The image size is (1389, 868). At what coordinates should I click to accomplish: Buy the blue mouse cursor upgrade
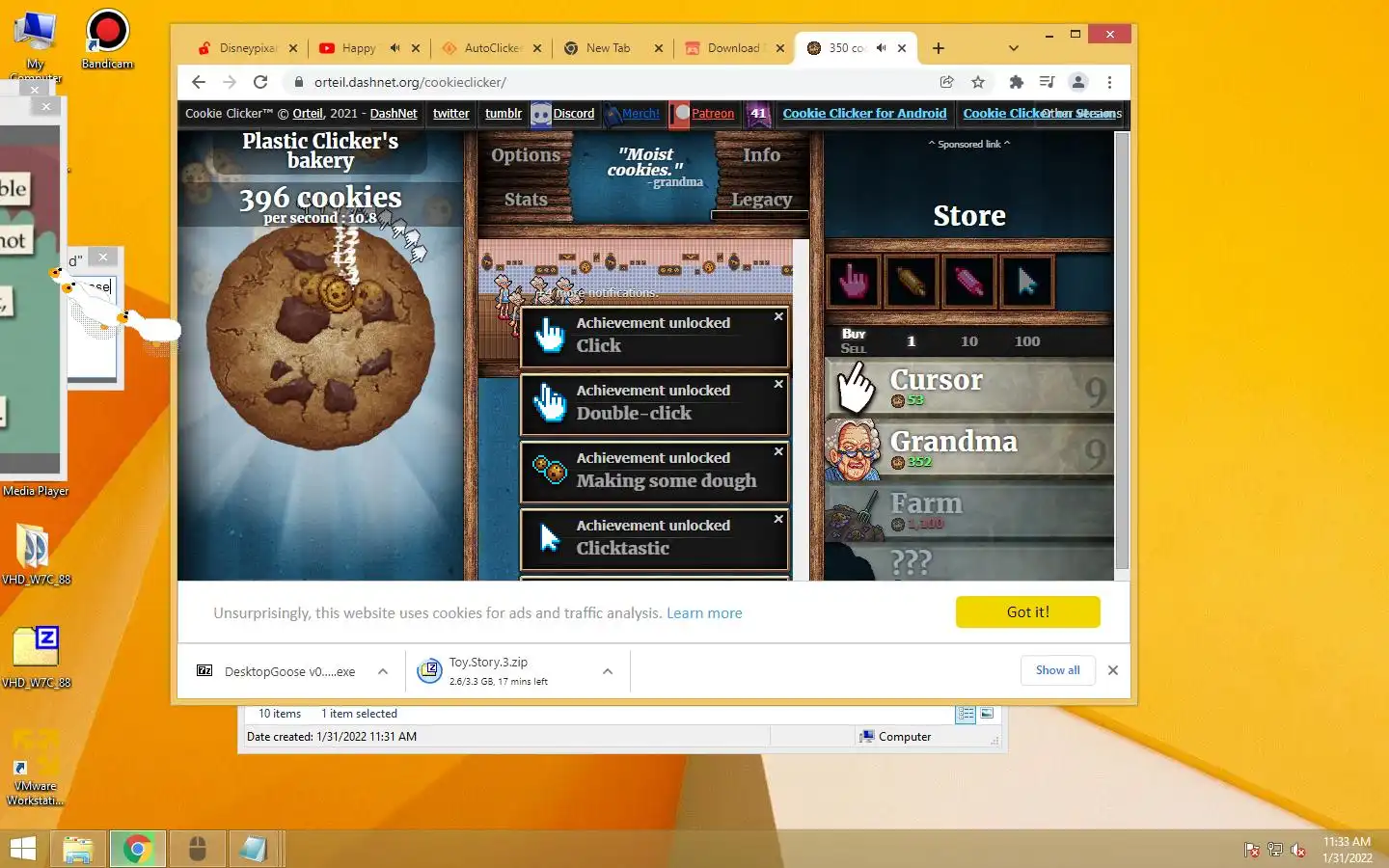click(1026, 282)
